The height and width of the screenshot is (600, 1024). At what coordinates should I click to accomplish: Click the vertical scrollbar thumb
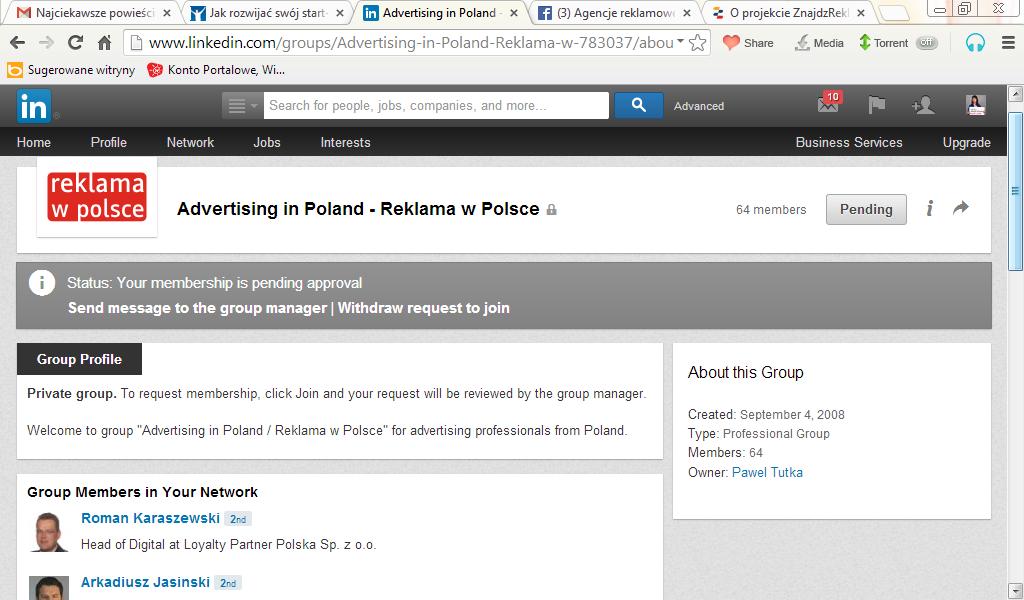(1016, 191)
